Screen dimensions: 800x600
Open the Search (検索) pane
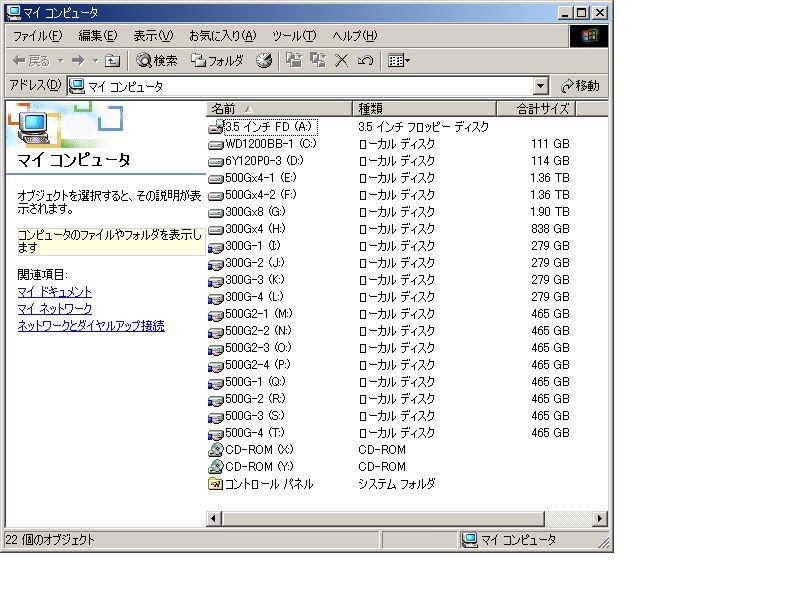[x=157, y=61]
